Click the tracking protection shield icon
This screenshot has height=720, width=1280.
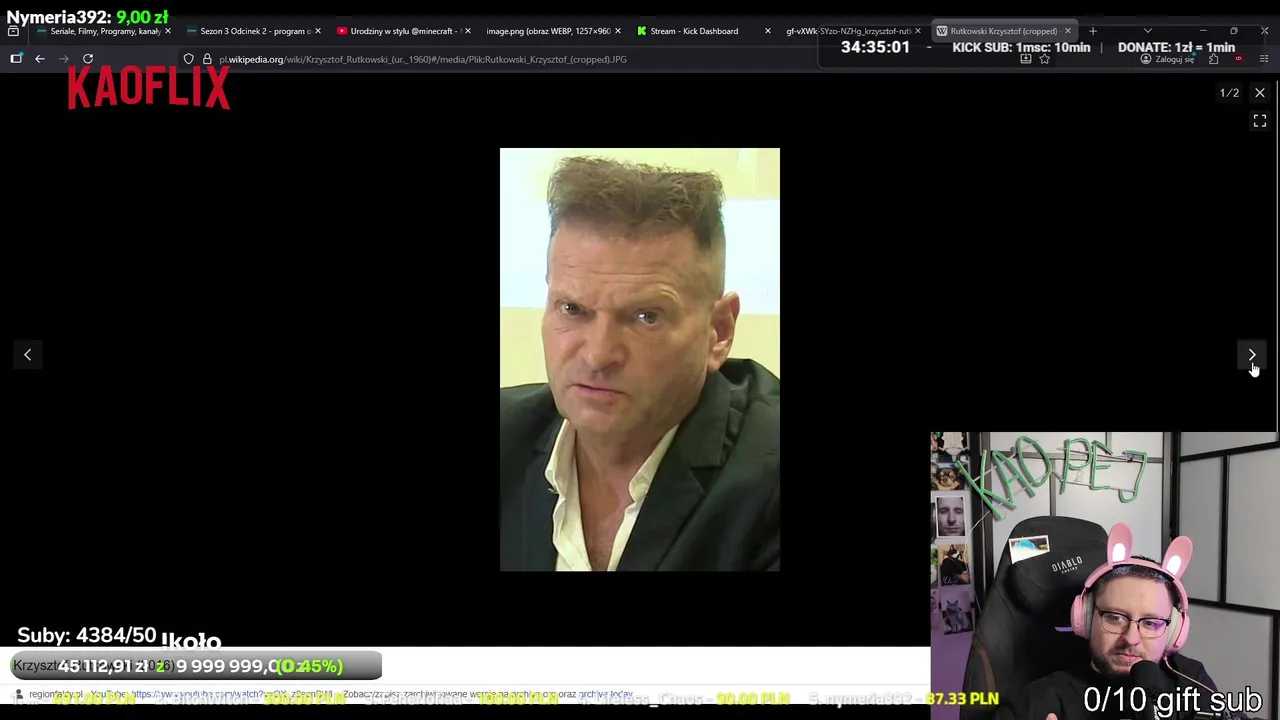point(188,59)
